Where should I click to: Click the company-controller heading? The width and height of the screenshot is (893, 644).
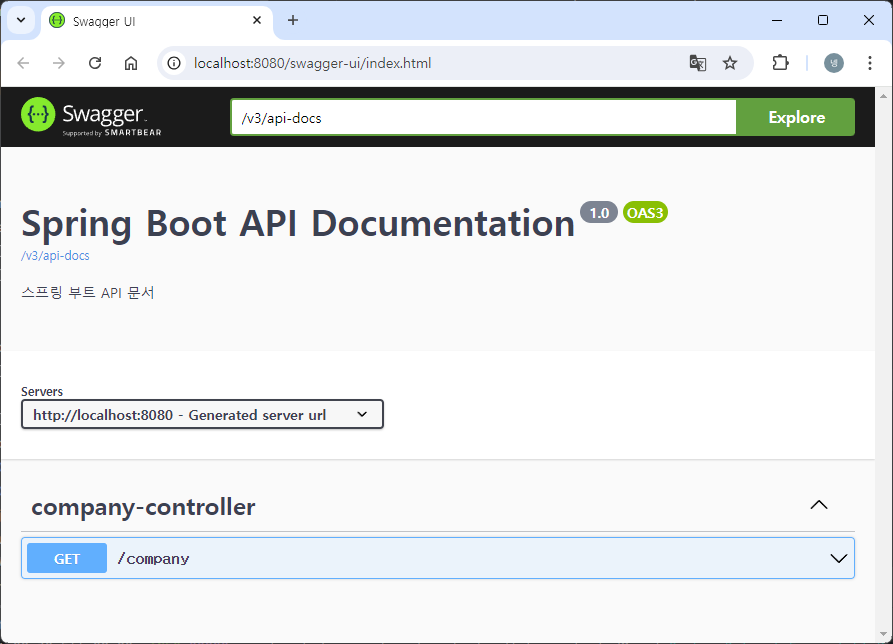(x=143, y=507)
